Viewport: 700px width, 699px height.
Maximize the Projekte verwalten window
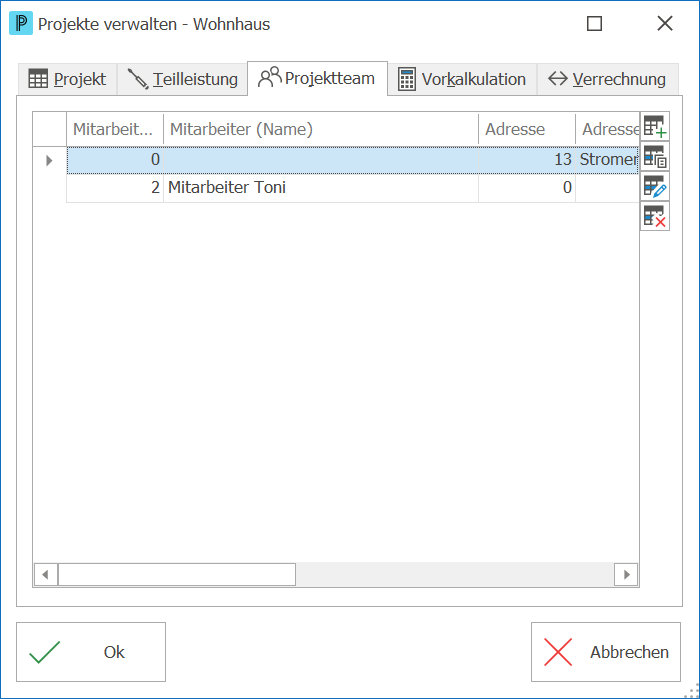tap(594, 23)
